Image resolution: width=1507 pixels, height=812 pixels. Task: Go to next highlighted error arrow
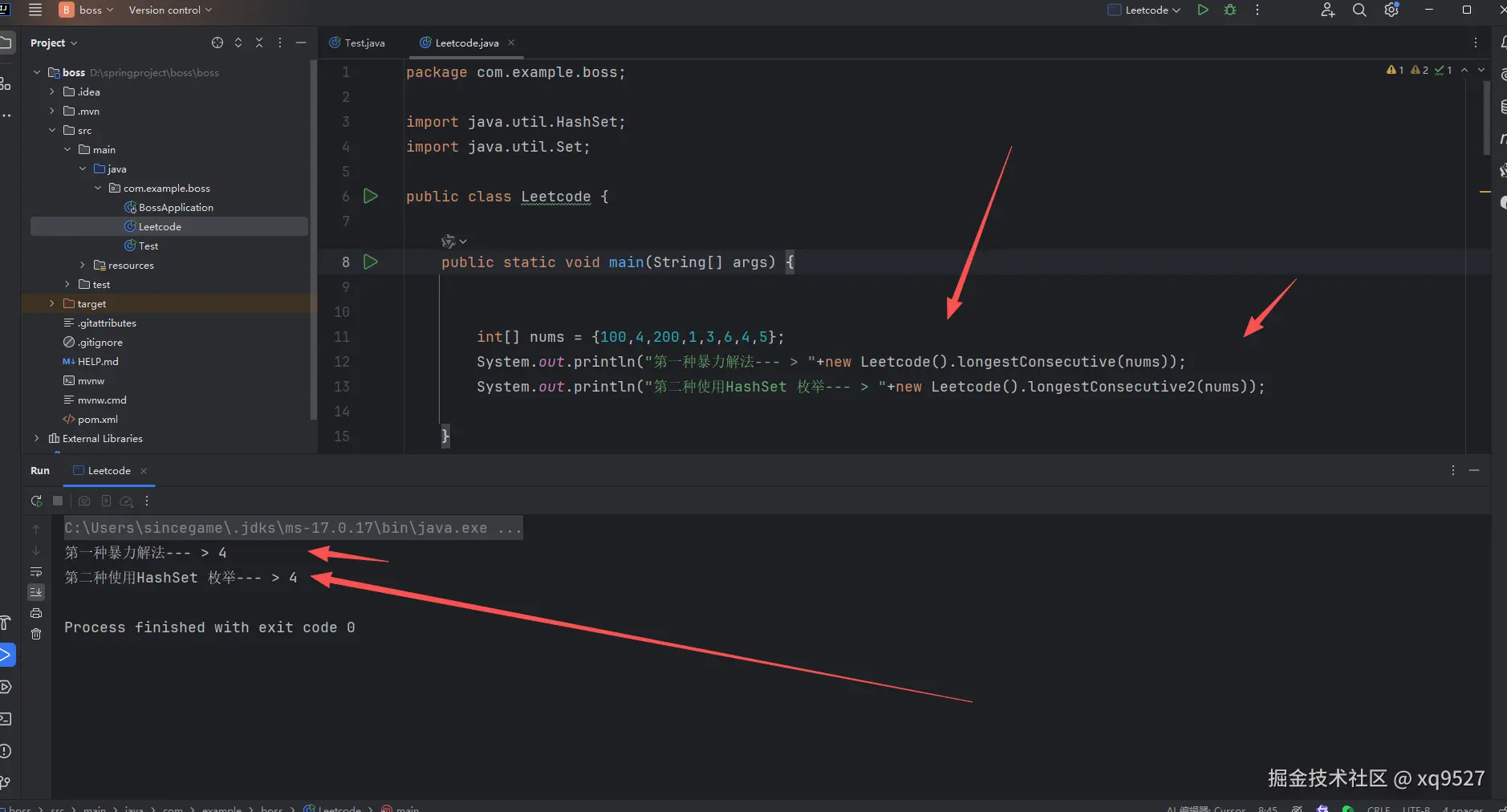(1481, 71)
